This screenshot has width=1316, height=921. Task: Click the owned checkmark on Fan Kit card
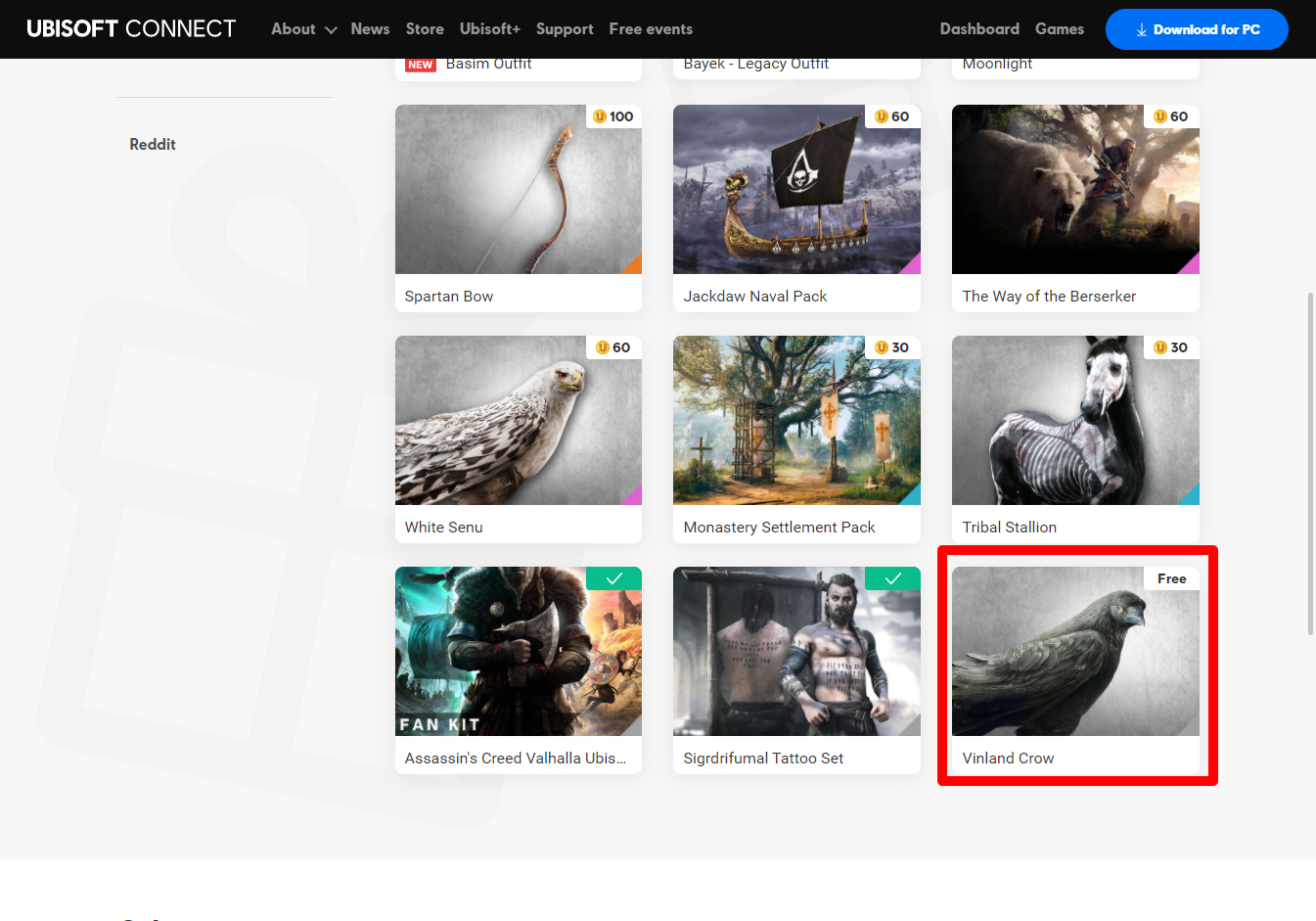614,578
